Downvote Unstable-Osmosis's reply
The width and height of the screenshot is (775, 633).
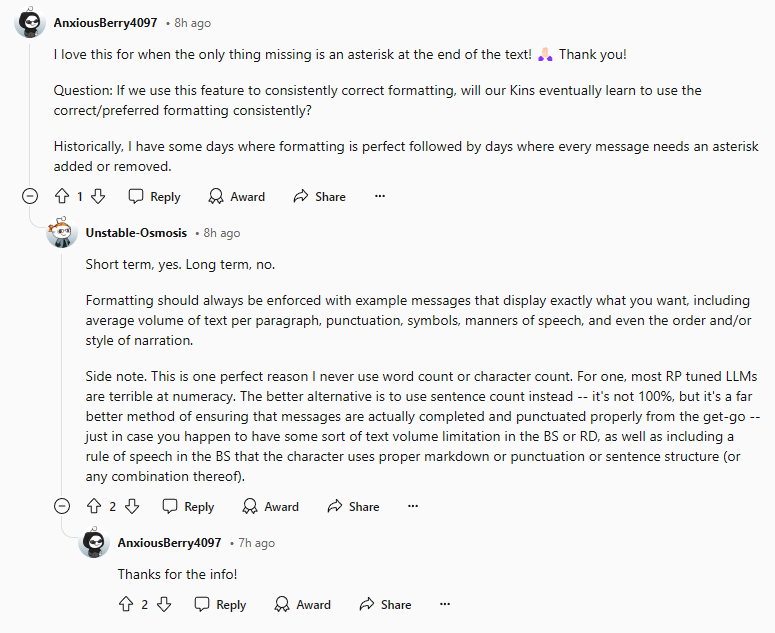tap(131, 506)
